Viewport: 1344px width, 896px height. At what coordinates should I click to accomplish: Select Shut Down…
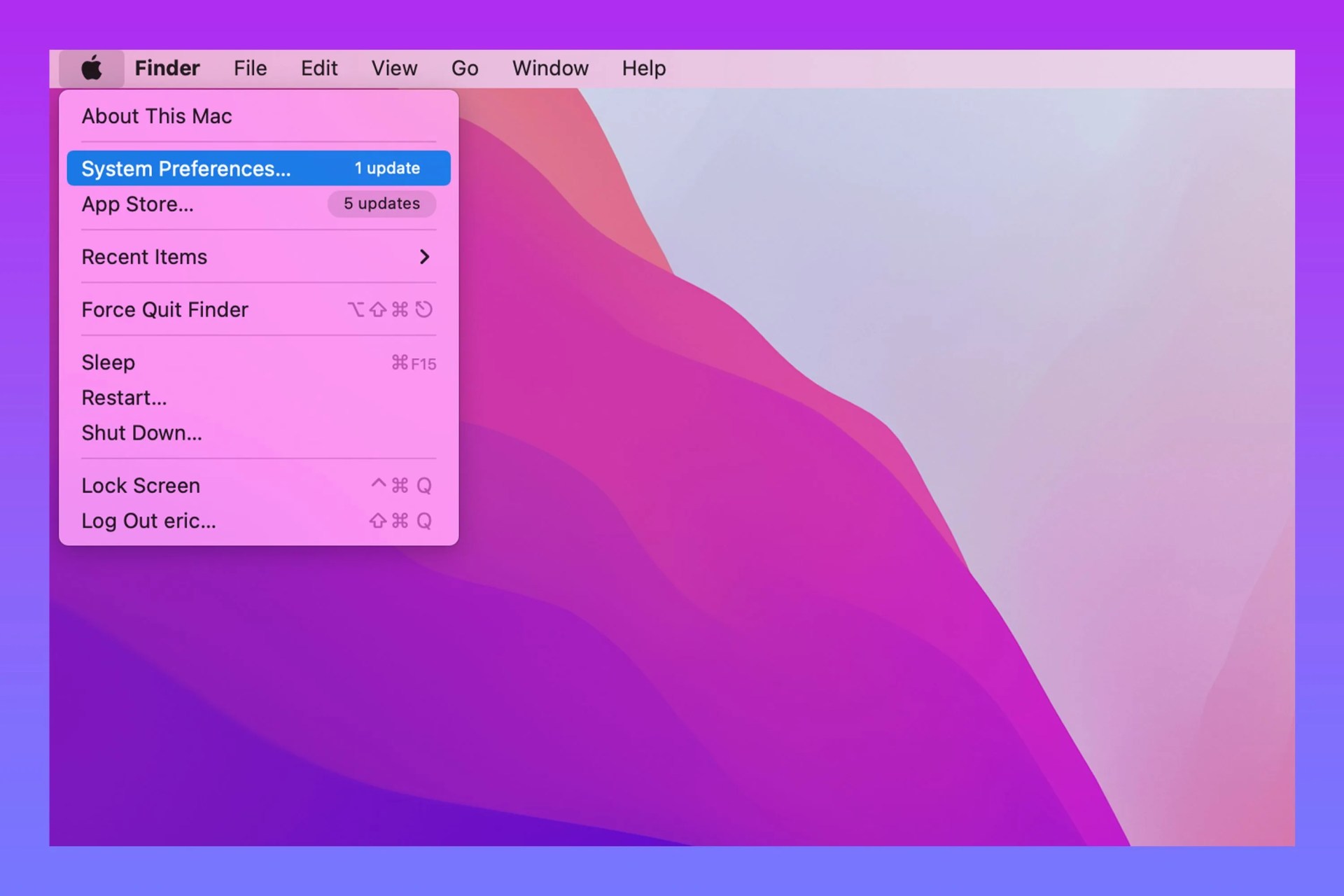click(x=258, y=433)
